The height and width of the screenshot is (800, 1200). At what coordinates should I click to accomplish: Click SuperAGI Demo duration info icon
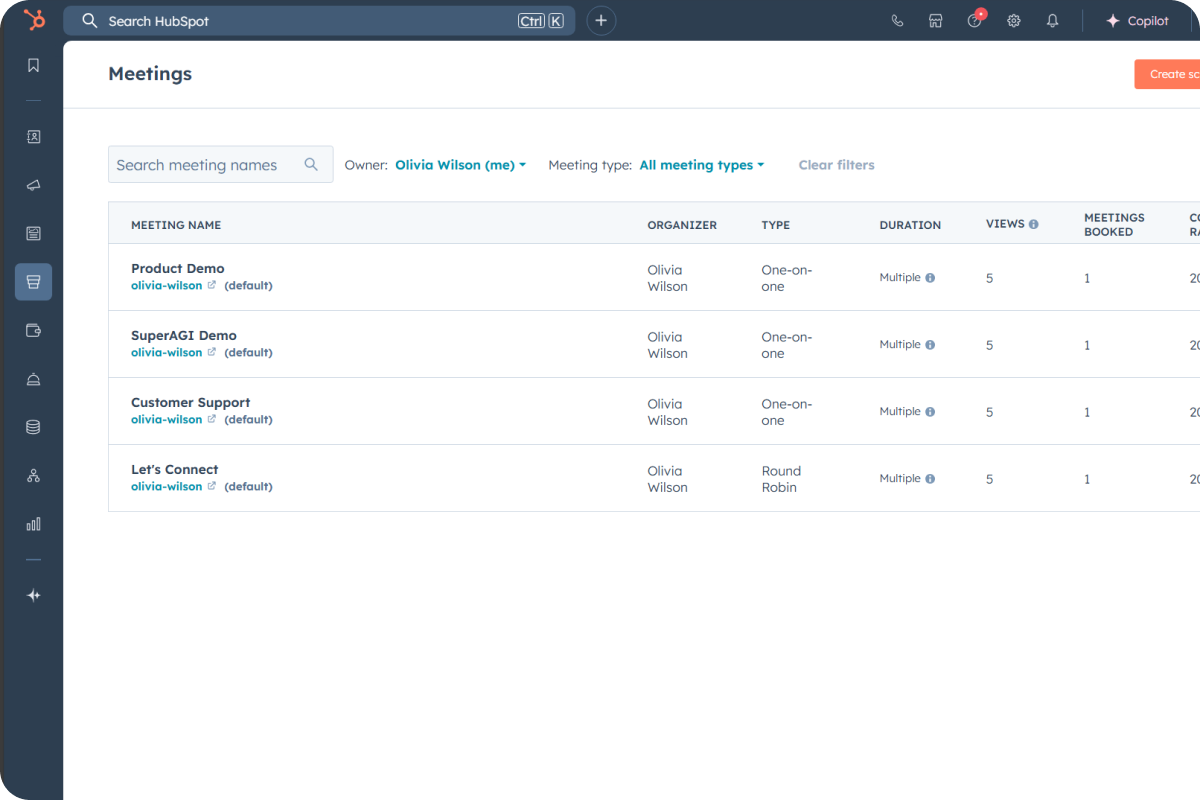930,345
